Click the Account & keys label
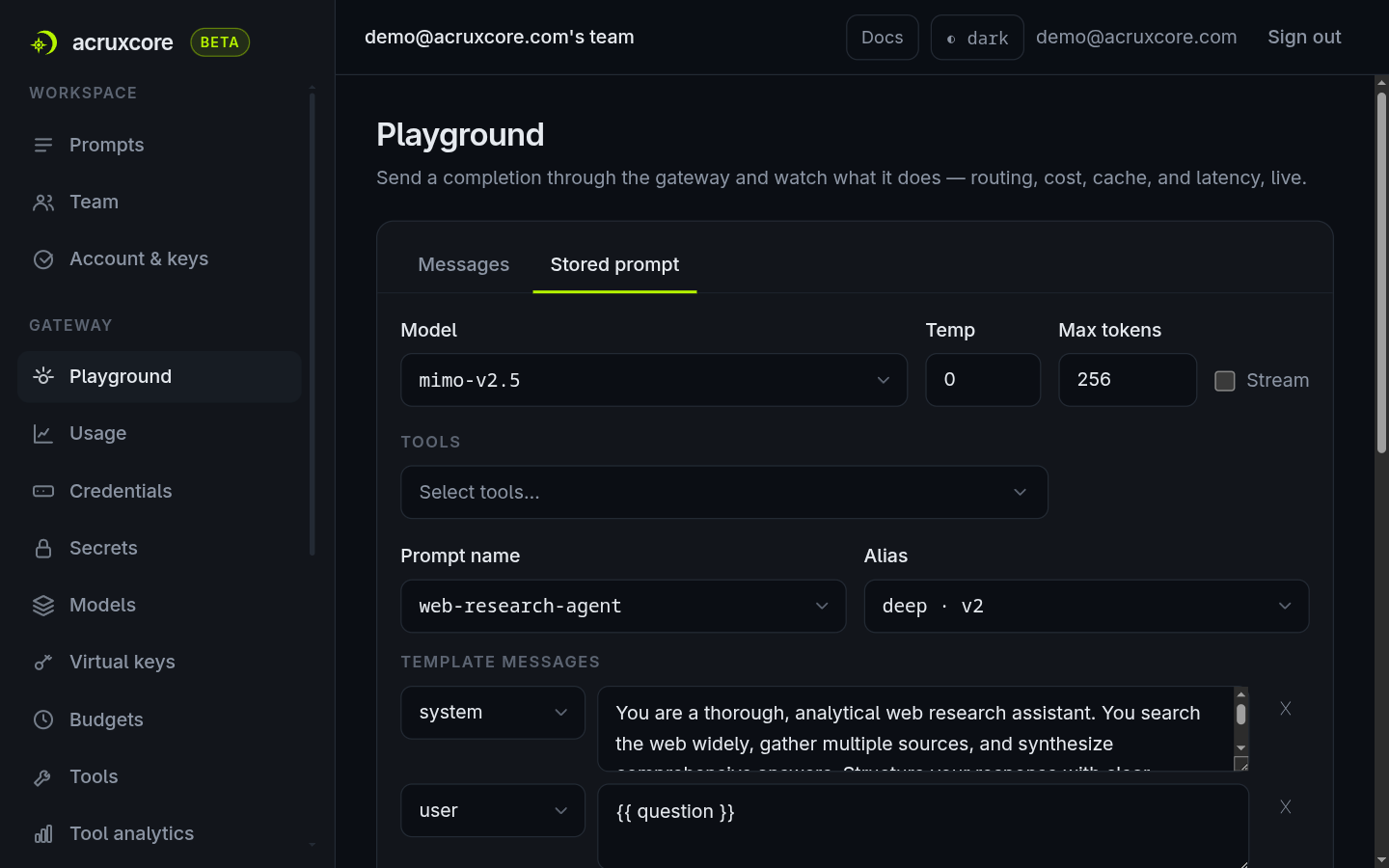 (139, 259)
